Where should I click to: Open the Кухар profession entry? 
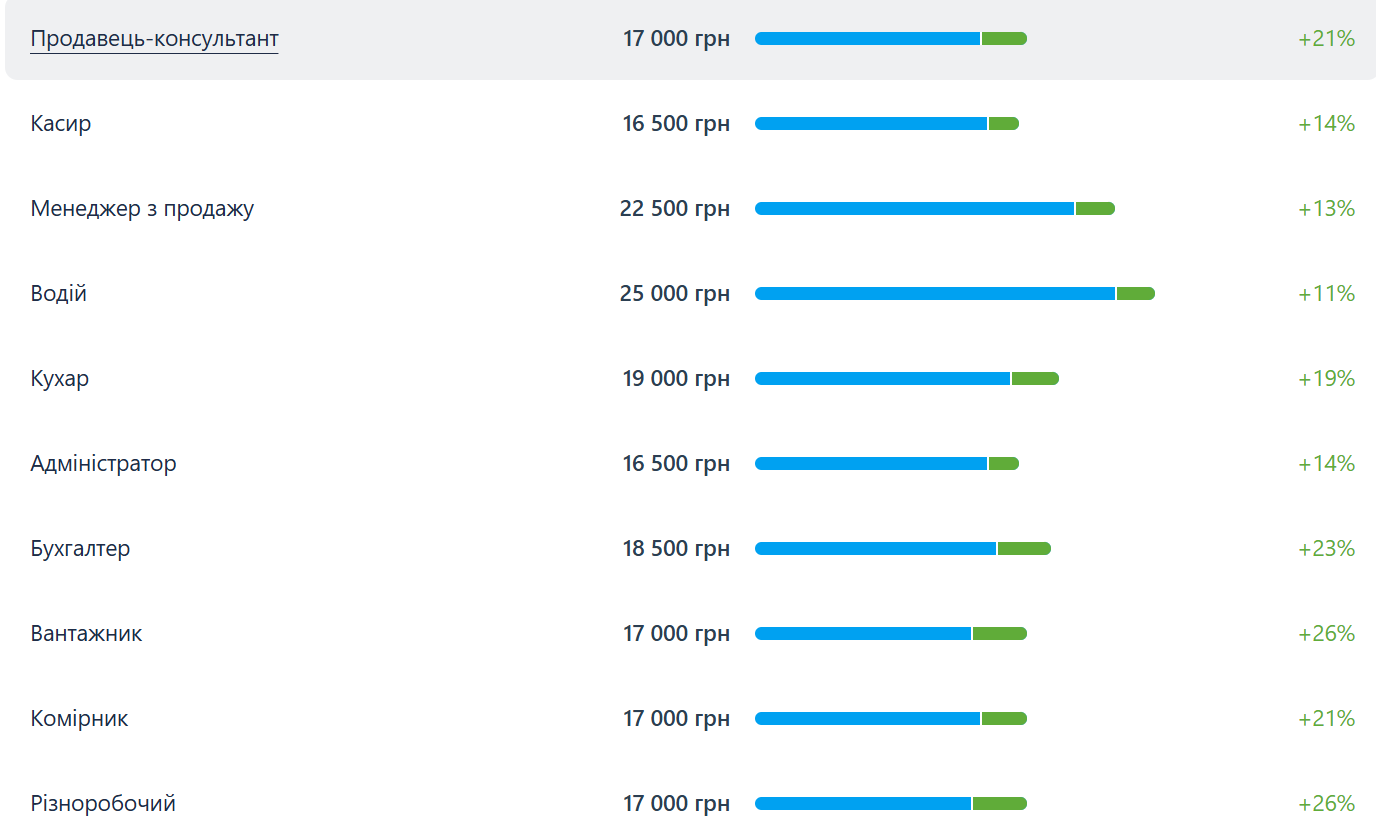click(x=60, y=379)
